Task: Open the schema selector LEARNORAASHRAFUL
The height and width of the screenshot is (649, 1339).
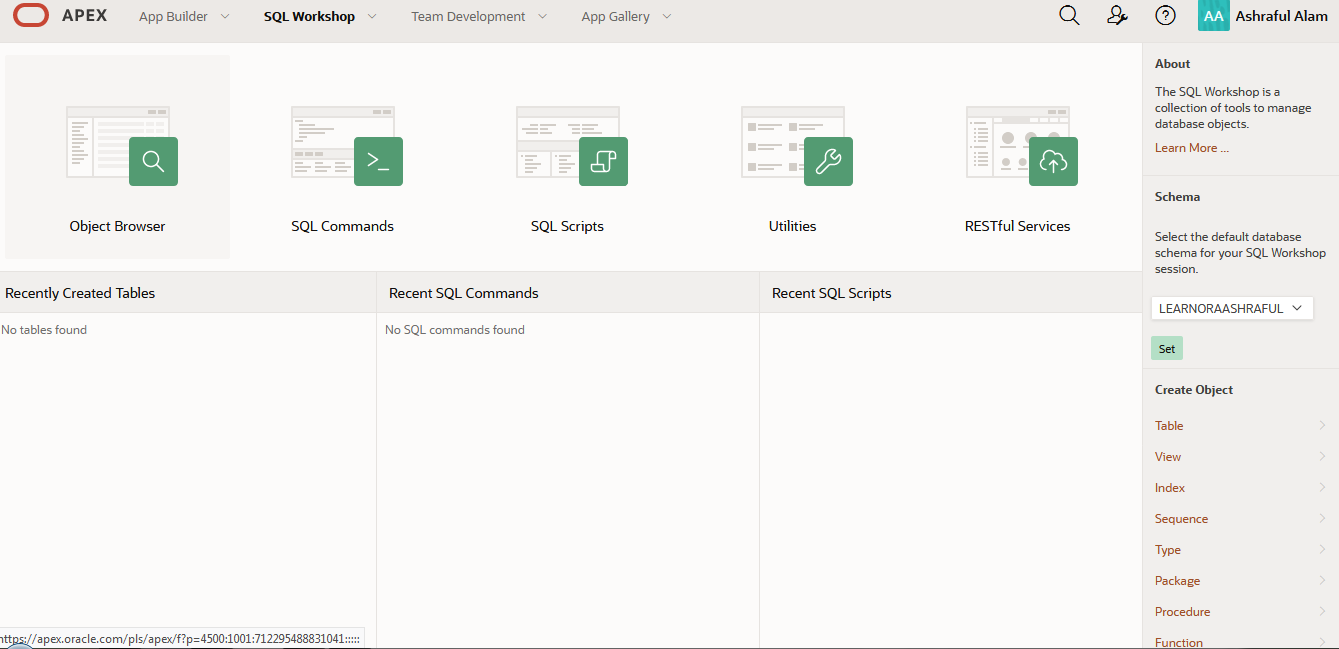Action: (x=1231, y=309)
